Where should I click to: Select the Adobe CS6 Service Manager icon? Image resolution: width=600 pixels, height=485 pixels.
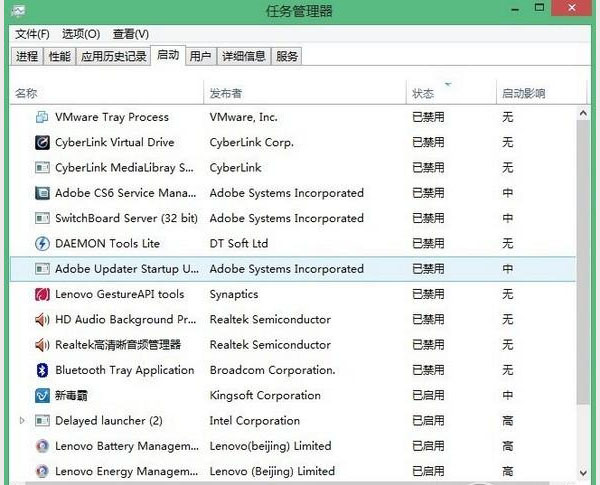point(42,193)
